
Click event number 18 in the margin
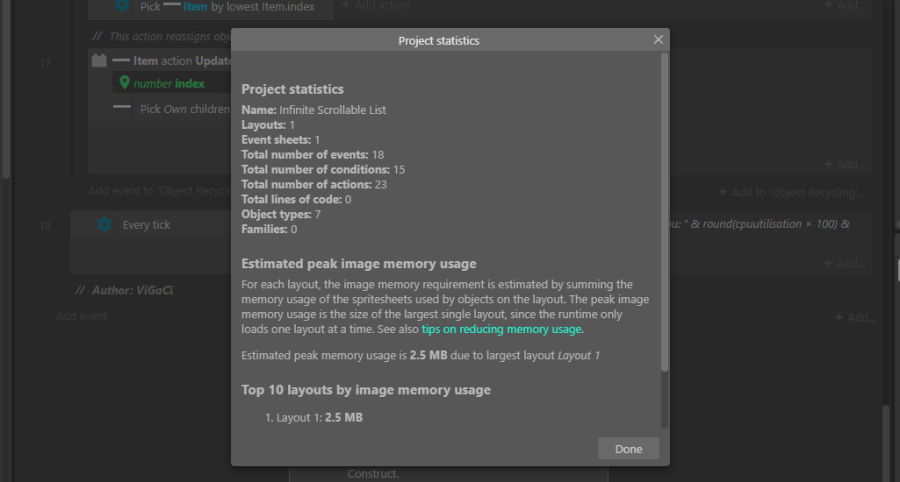coord(44,226)
